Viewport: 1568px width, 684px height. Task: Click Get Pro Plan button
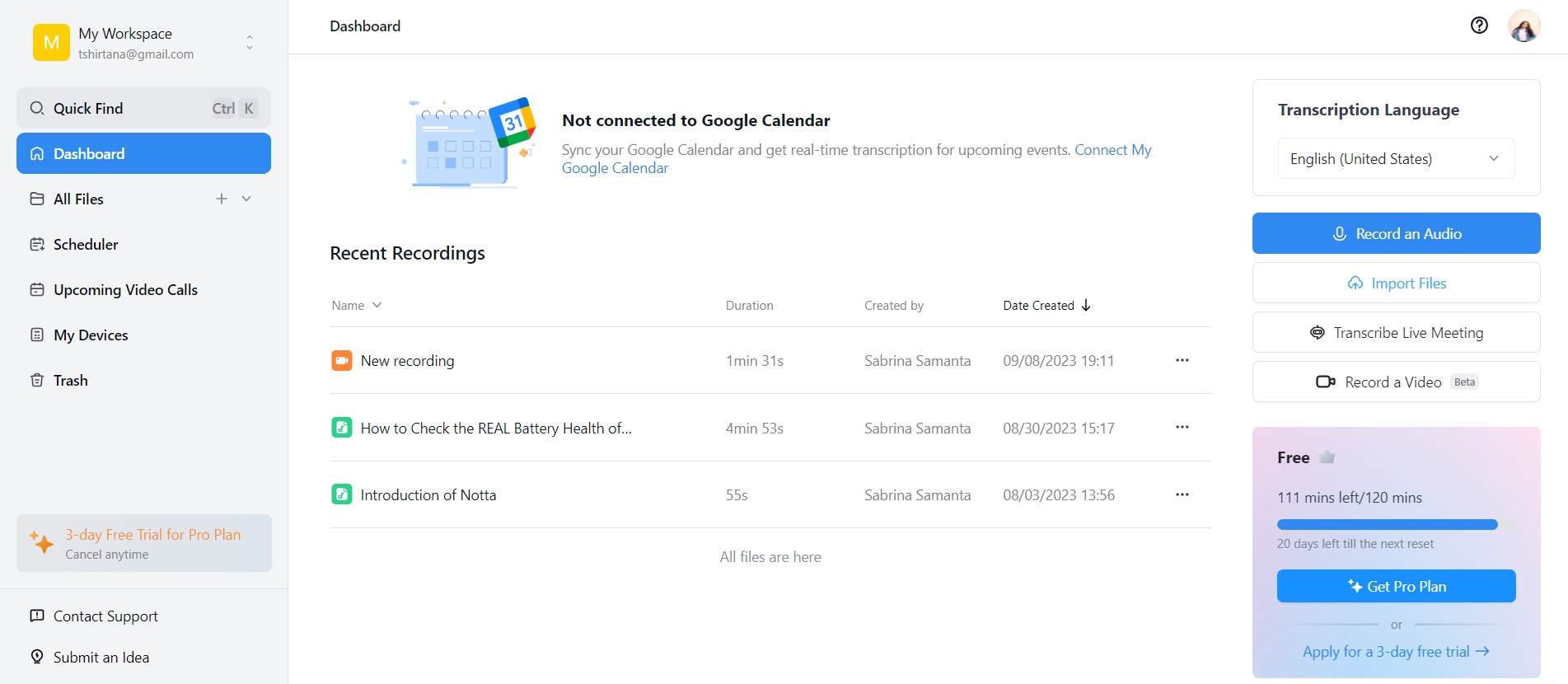pos(1397,586)
